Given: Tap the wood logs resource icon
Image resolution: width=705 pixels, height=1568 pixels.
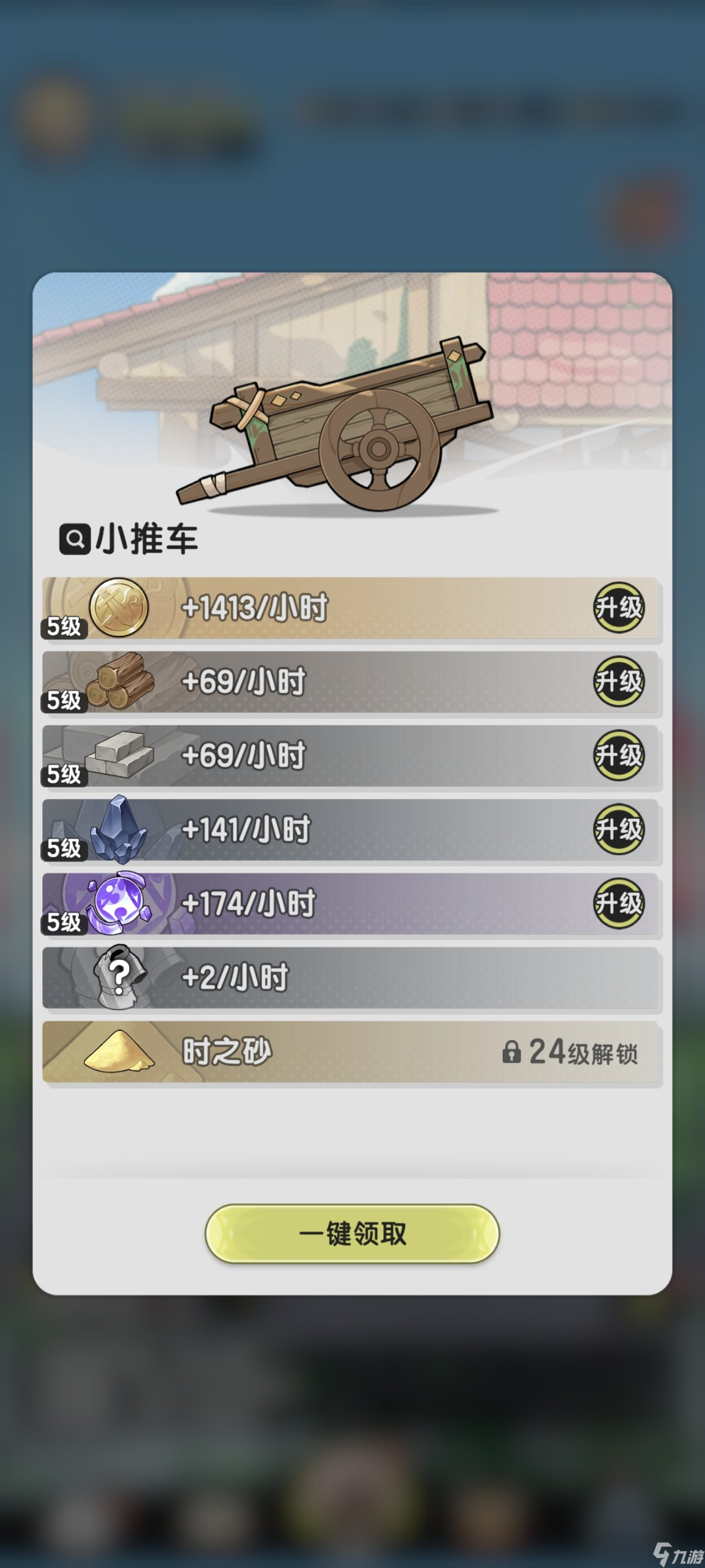Looking at the screenshot, I should [120, 681].
